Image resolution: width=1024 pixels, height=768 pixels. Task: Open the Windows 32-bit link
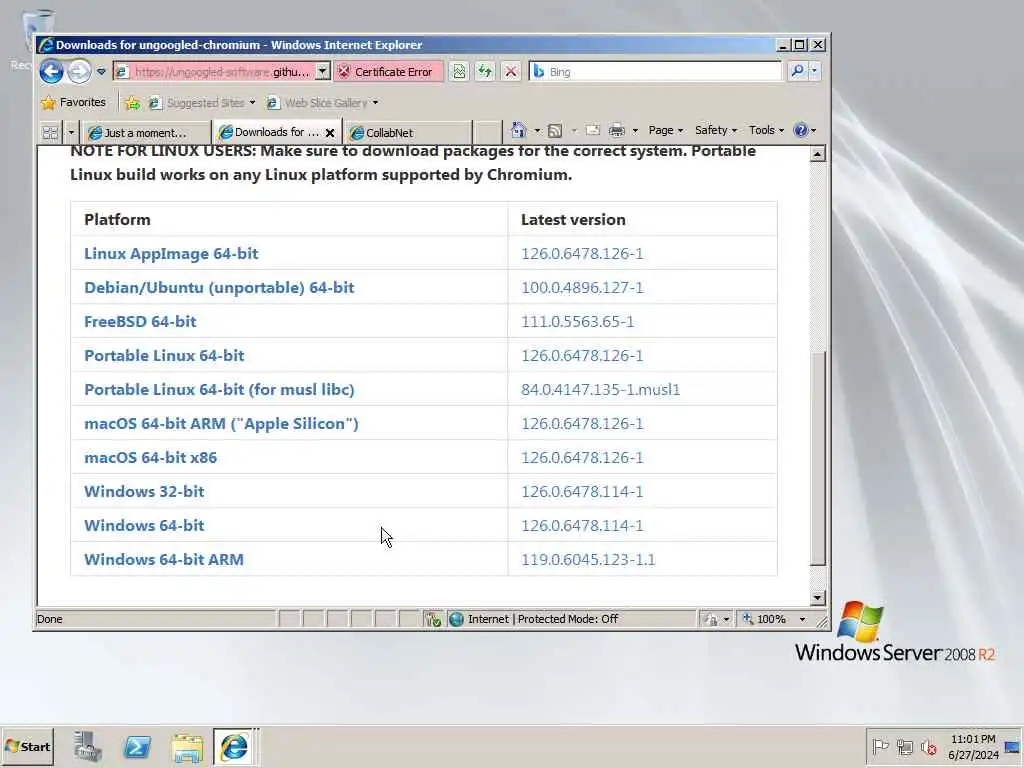pyautogui.click(x=144, y=491)
